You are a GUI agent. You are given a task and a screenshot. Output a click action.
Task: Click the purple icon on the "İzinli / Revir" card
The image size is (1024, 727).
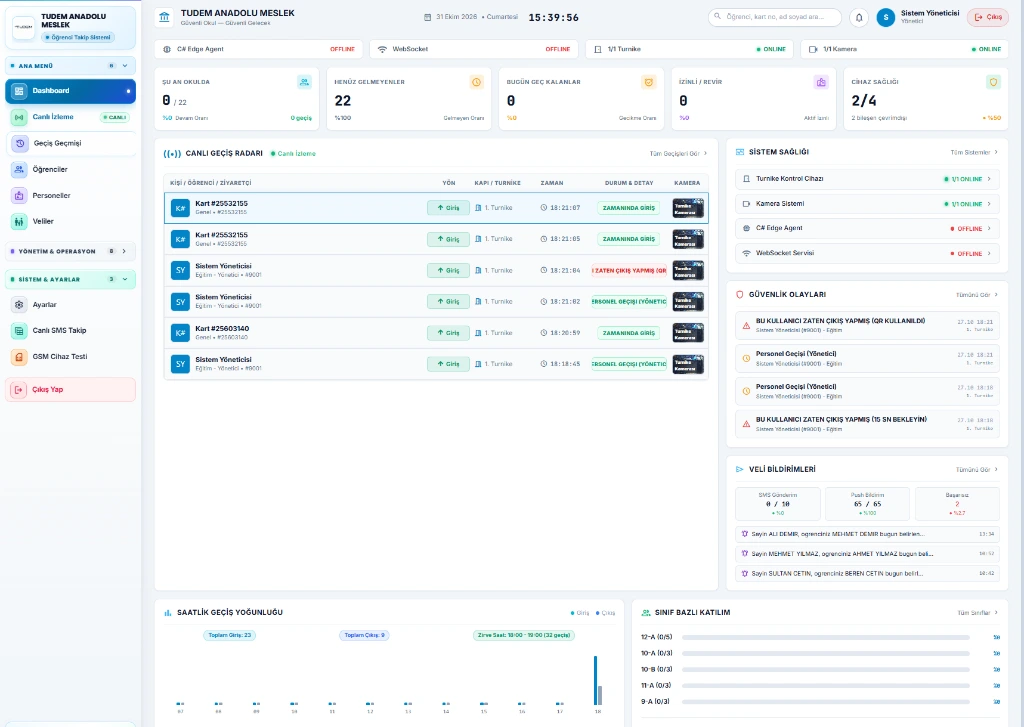click(821, 82)
